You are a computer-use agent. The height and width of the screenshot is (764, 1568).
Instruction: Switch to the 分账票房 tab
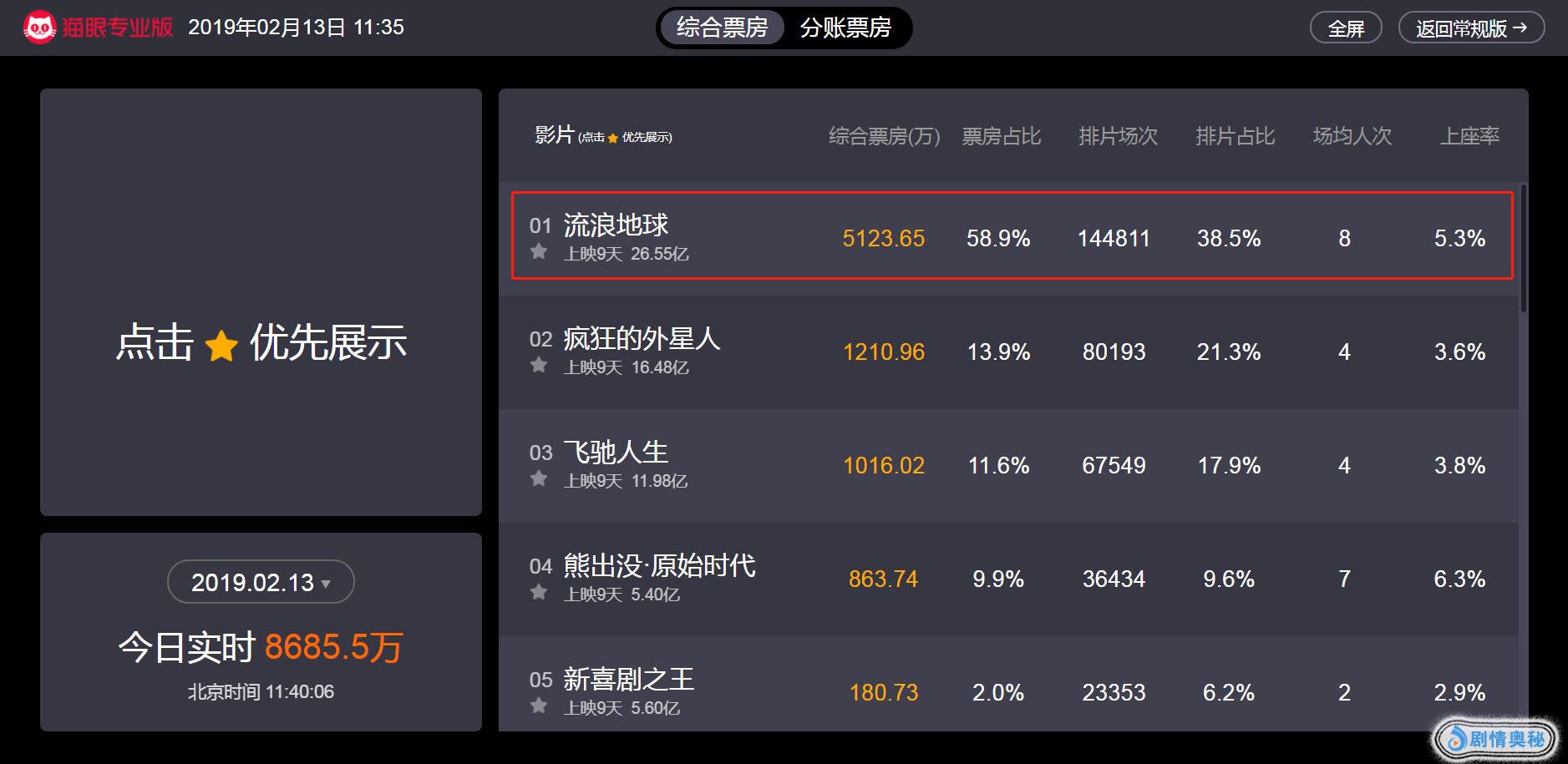[x=845, y=28]
